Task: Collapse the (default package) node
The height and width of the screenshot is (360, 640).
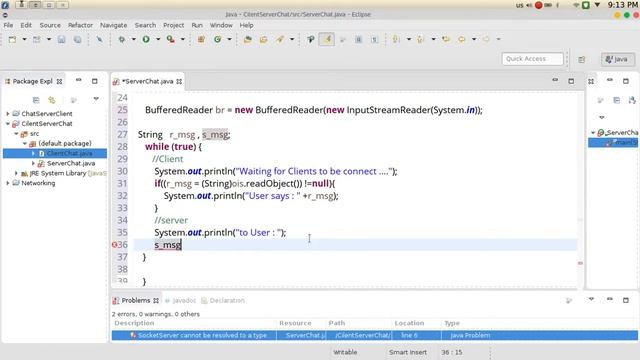Action: click(x=24, y=143)
